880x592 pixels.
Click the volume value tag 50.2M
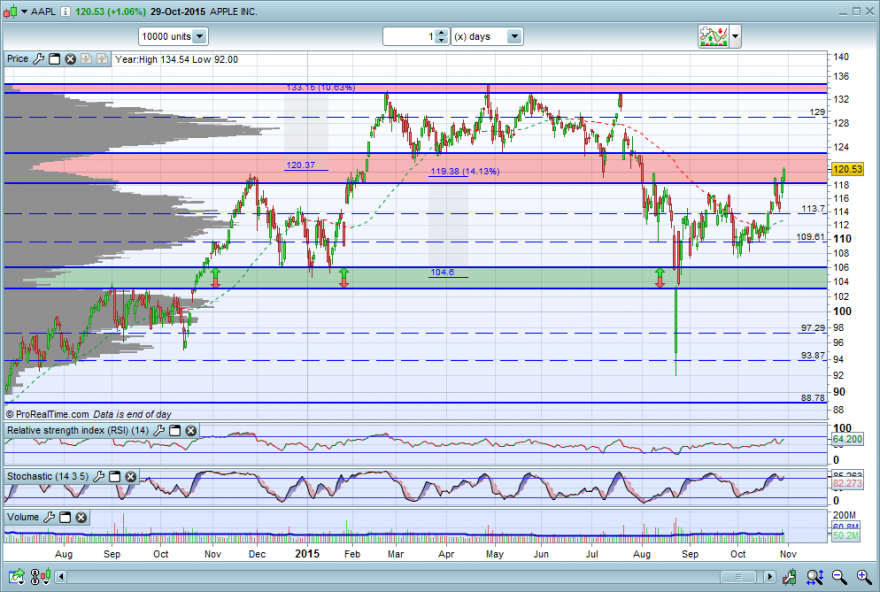pos(845,536)
